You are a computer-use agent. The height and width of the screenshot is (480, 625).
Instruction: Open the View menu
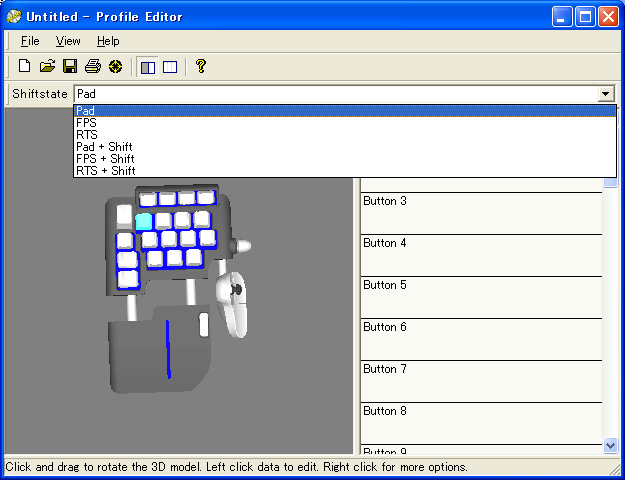click(68, 41)
